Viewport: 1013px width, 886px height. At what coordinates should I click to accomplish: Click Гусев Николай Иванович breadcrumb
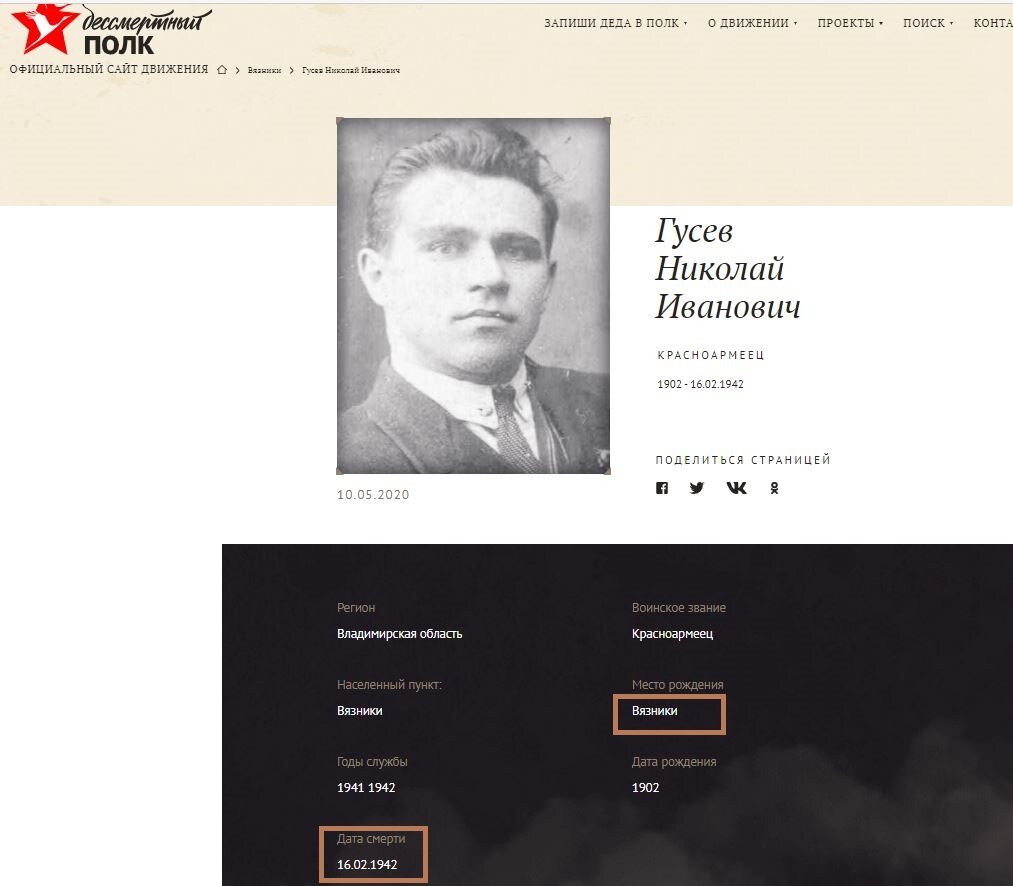coord(351,70)
